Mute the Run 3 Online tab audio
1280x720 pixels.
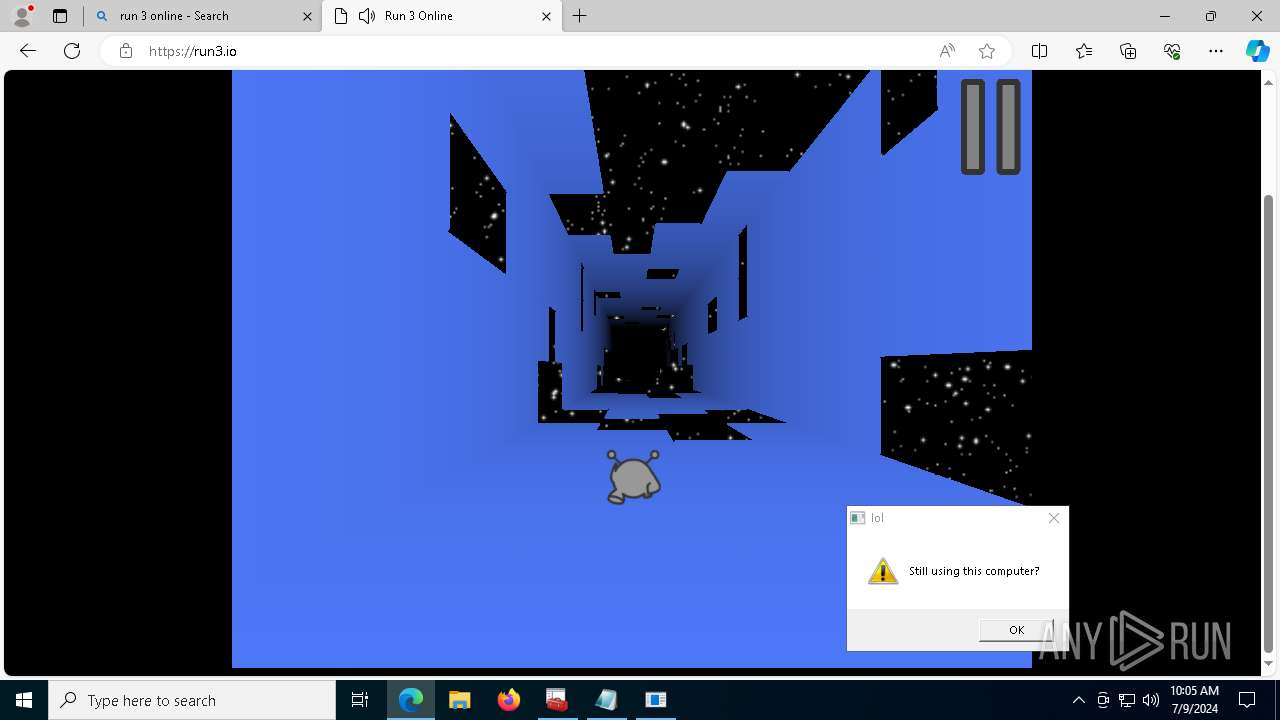click(367, 16)
